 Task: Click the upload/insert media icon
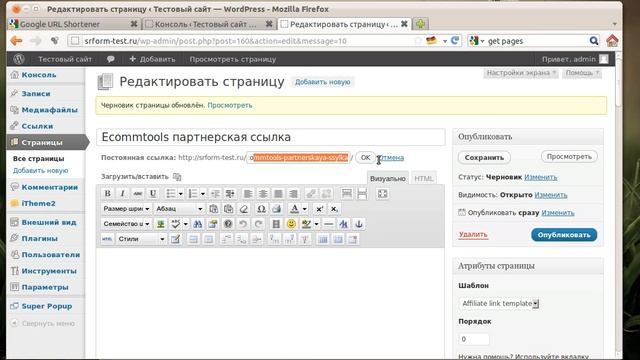pos(177,177)
